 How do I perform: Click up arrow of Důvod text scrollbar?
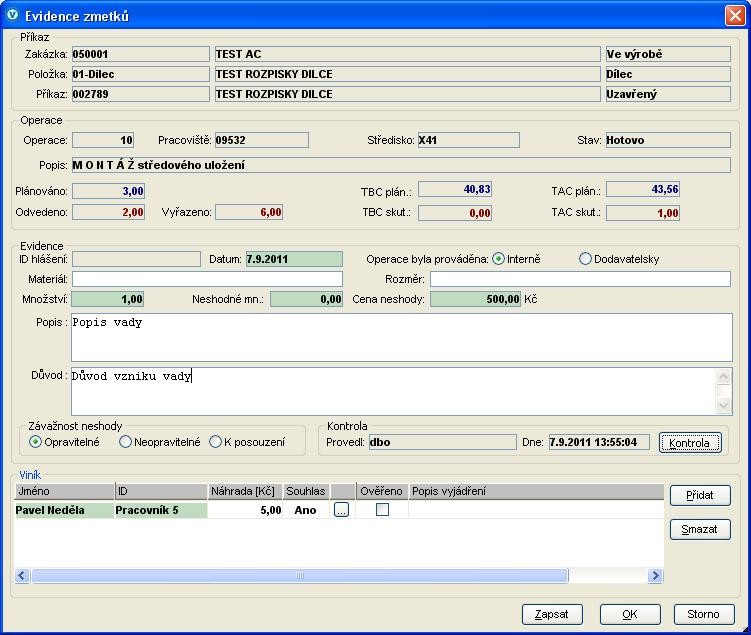click(x=723, y=376)
